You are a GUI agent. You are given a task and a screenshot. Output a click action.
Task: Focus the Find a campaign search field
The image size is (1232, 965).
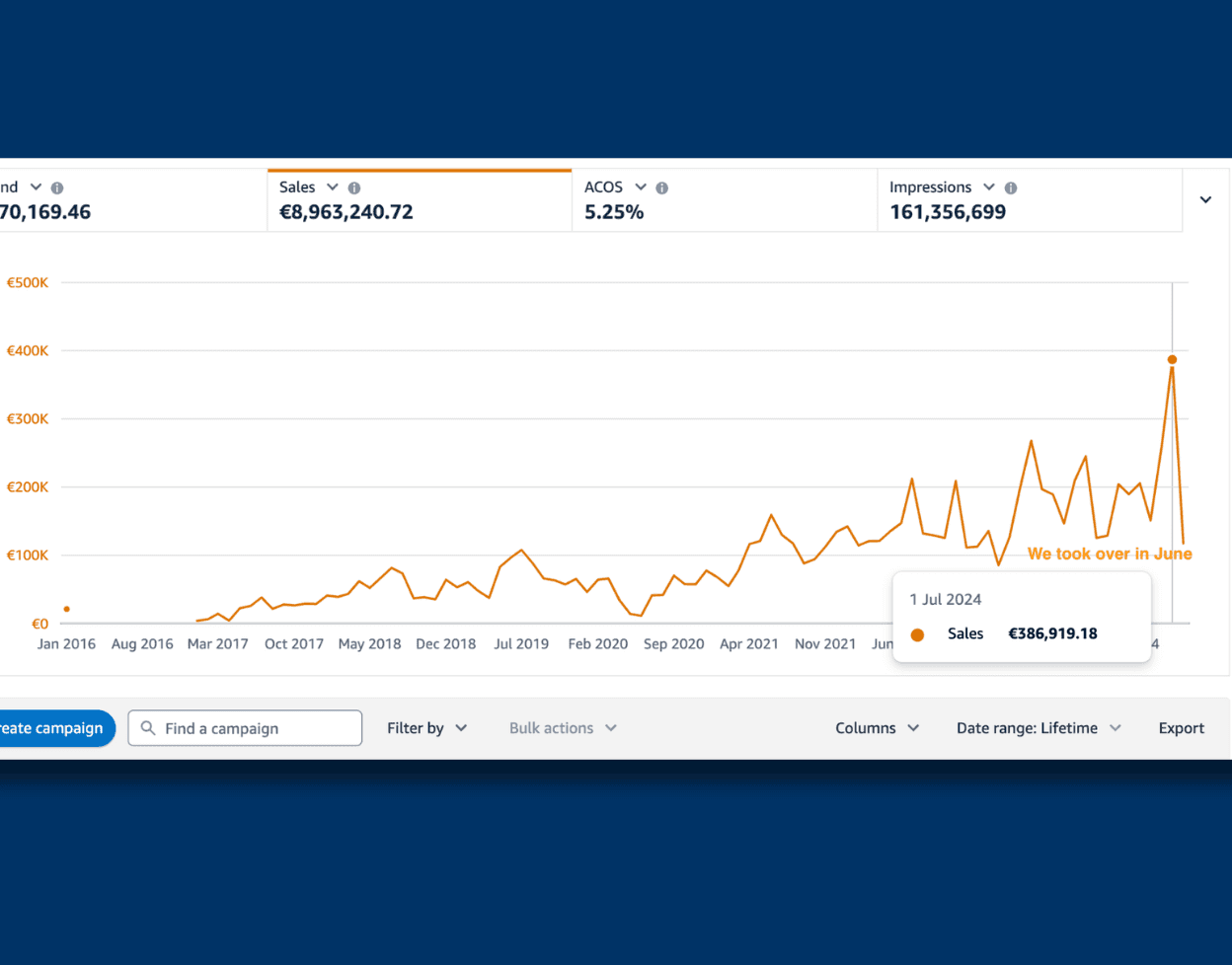click(x=245, y=728)
